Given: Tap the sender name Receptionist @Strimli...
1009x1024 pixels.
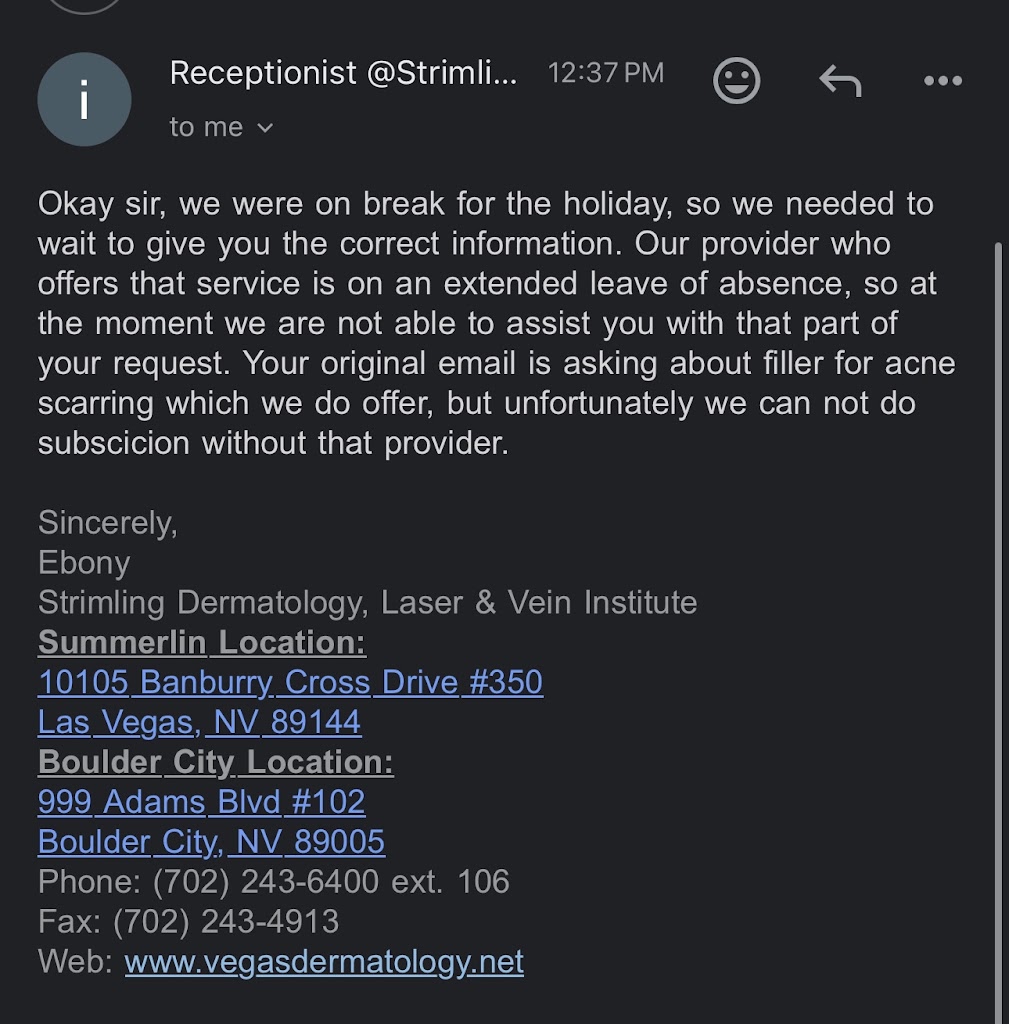Looking at the screenshot, I should coord(343,72).
